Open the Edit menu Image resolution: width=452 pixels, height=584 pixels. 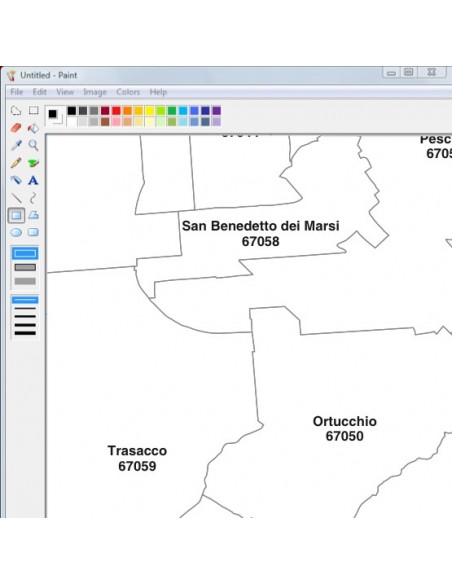(39, 92)
